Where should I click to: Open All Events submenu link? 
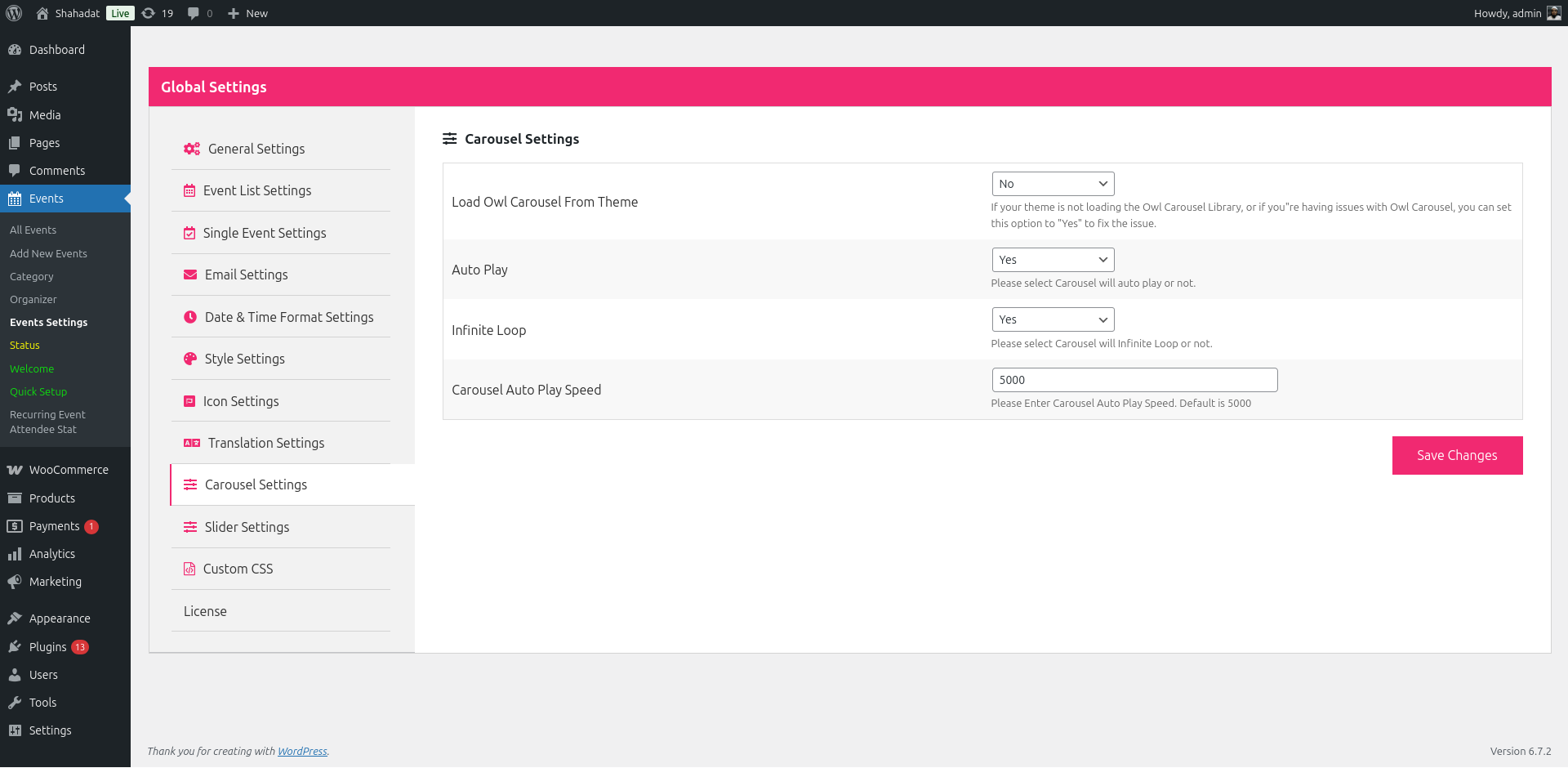coord(33,230)
